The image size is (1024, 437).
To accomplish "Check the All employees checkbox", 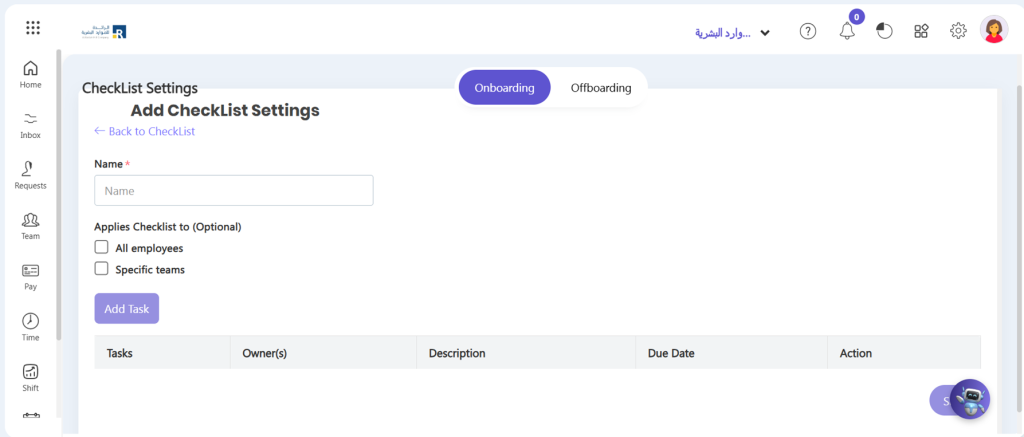I will (101, 248).
